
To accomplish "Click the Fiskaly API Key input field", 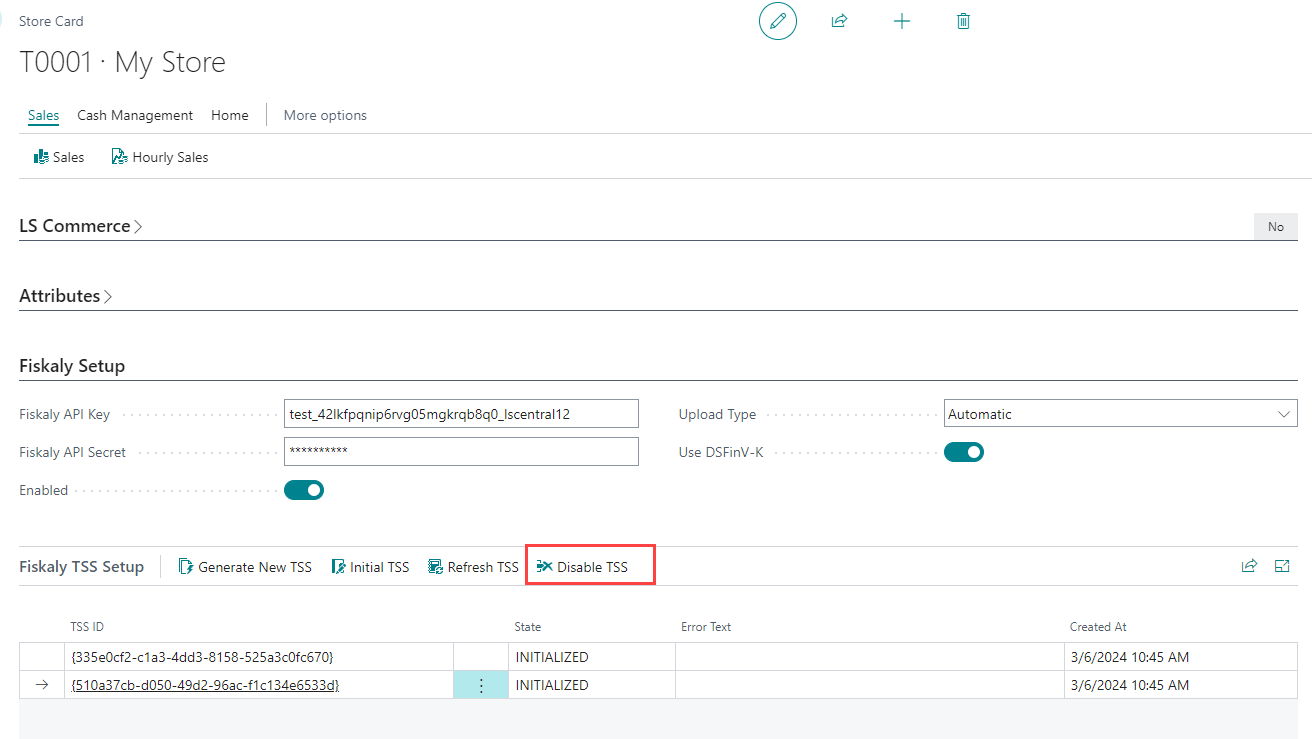I will tap(461, 414).
